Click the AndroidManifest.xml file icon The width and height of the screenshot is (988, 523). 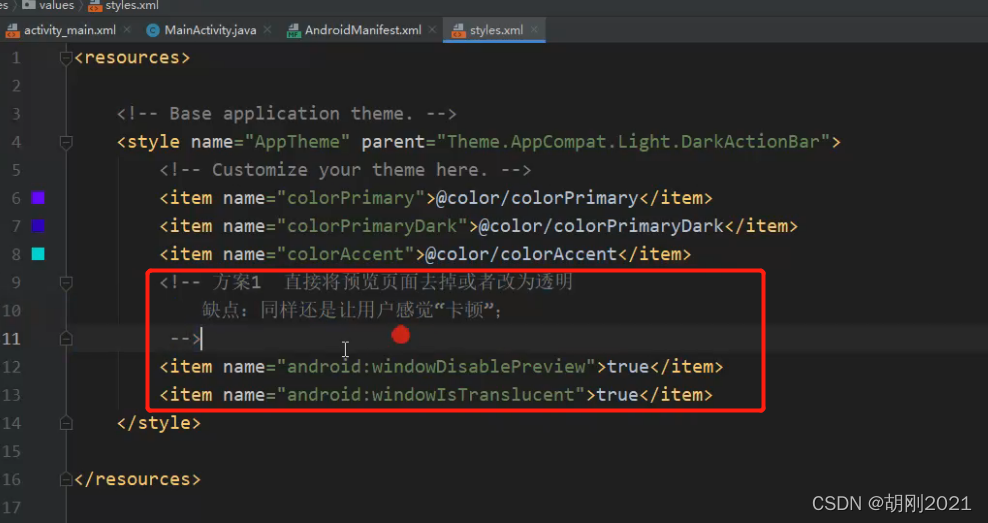tap(294, 30)
